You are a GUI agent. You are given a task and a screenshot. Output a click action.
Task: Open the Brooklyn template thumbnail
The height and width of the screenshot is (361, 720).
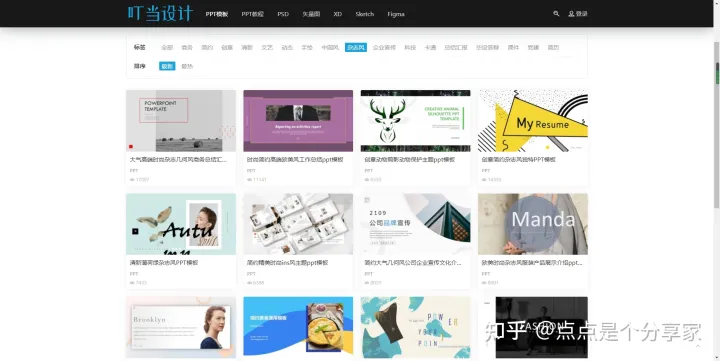tap(181, 327)
